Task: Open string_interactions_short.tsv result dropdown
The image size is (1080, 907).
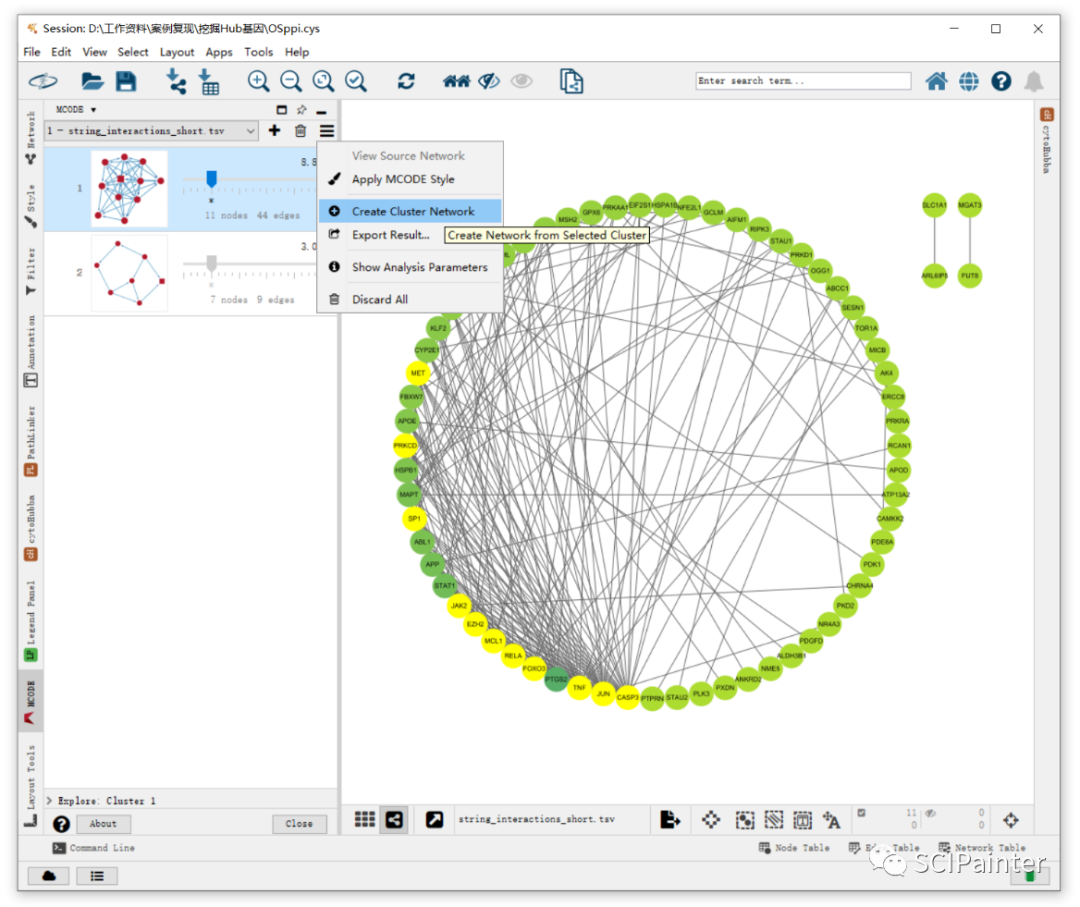Action: click(152, 130)
